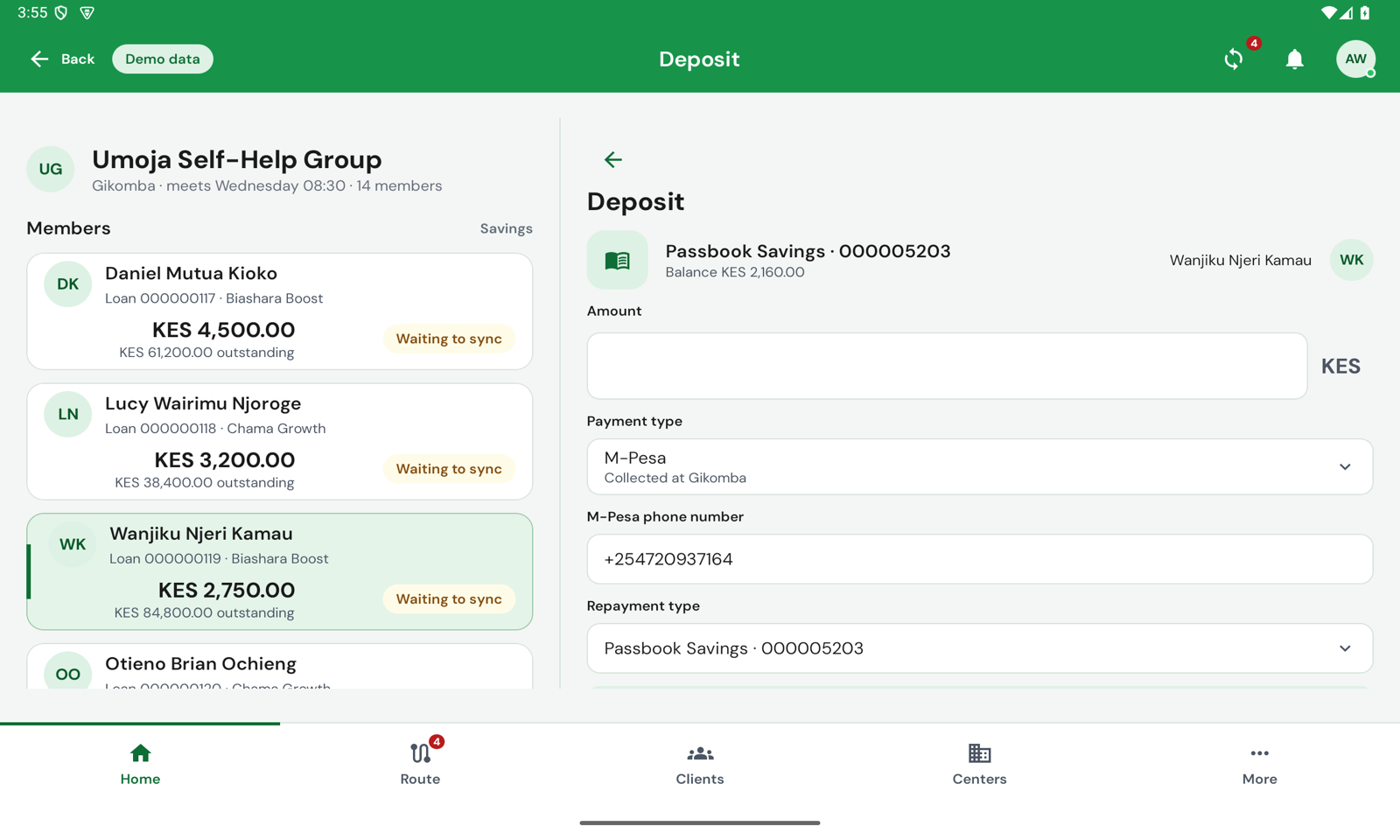Tap Balance KES 2,160.00 text
The image size is (1400, 840).
735,272
